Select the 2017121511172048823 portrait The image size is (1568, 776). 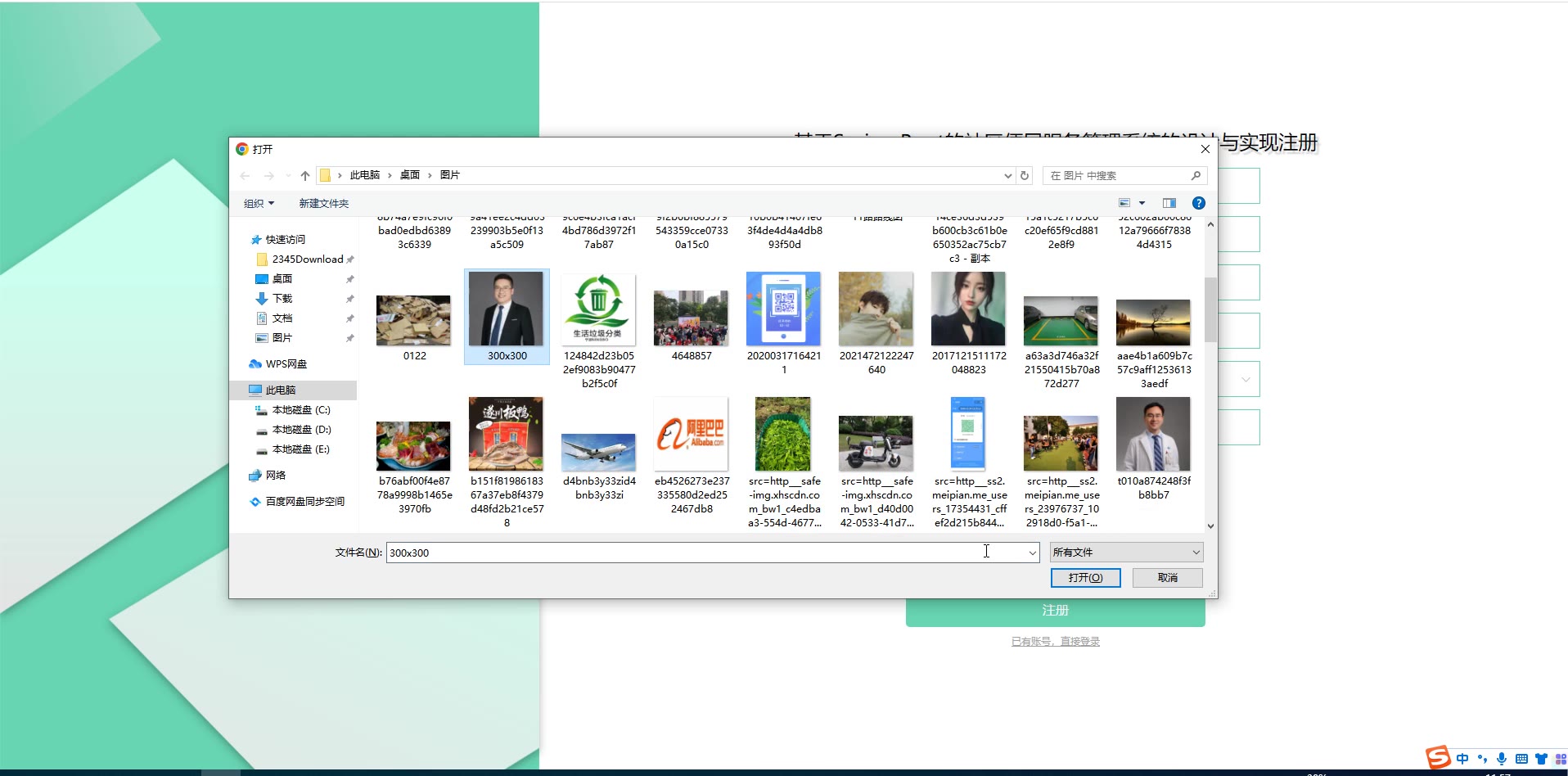[968, 309]
